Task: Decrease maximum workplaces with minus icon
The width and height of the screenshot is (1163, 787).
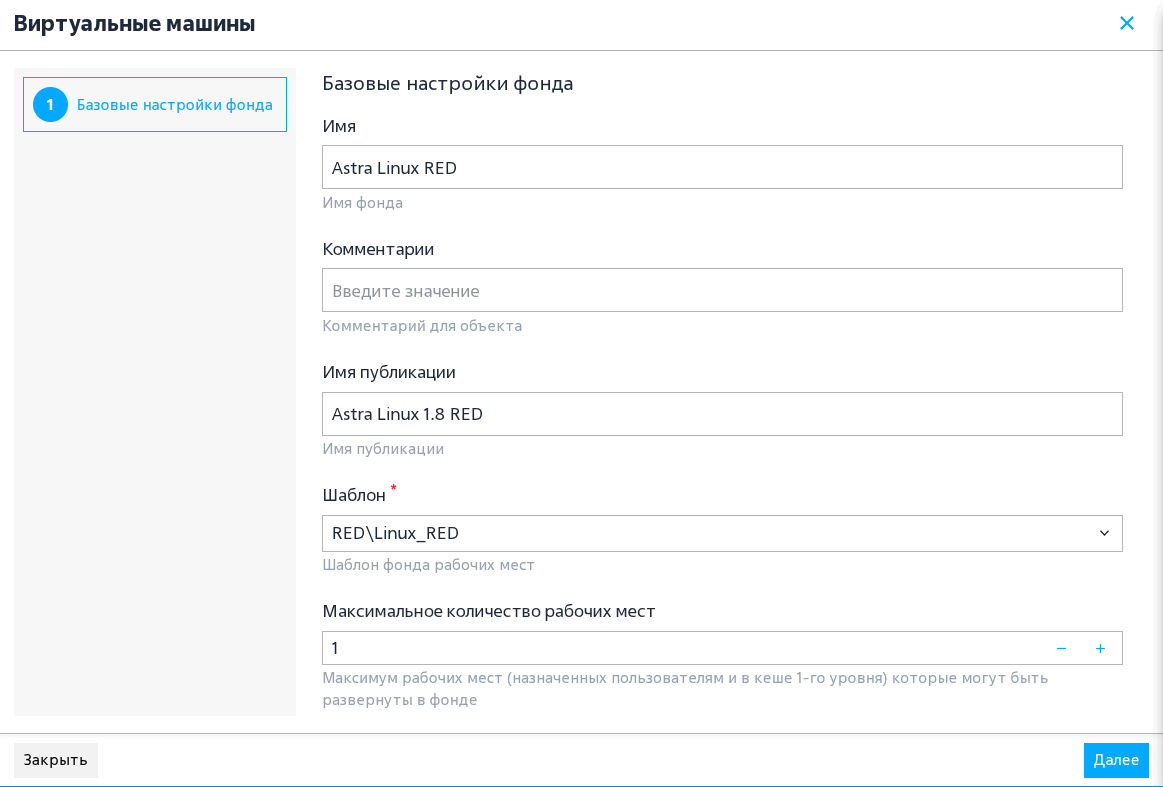Action: pyautogui.click(x=1061, y=648)
